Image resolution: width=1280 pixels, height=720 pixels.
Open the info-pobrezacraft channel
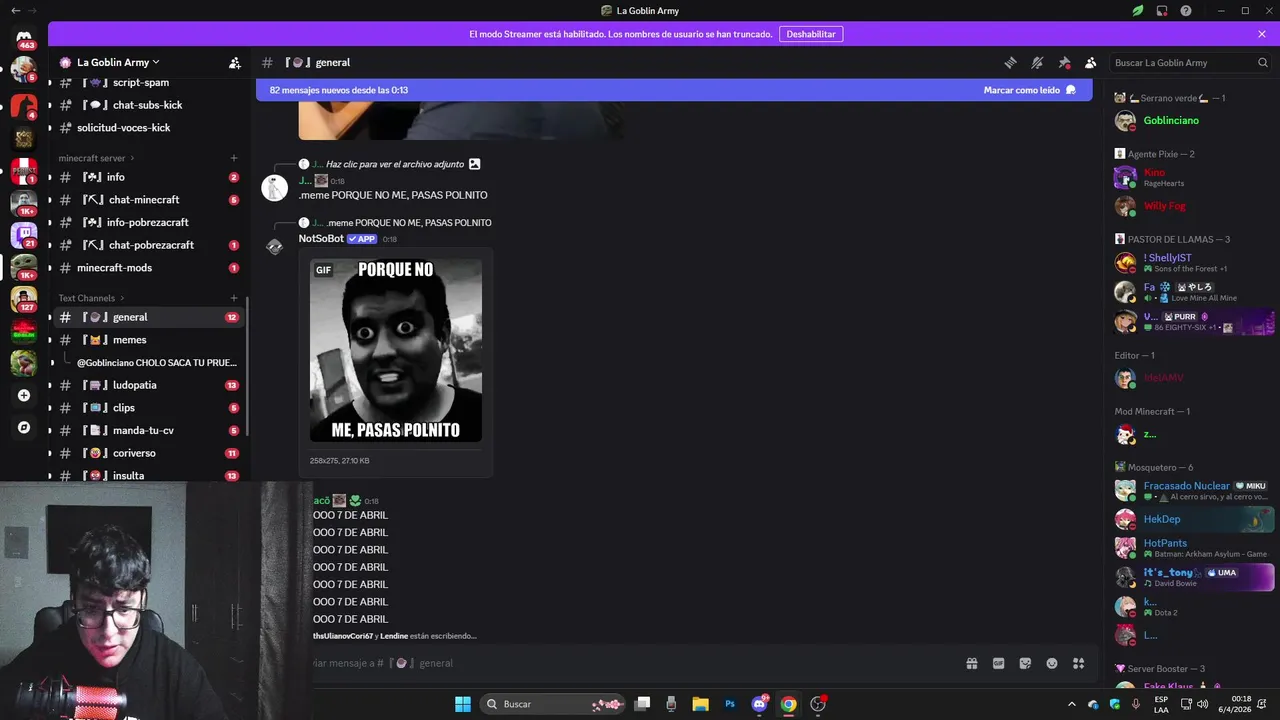148,222
